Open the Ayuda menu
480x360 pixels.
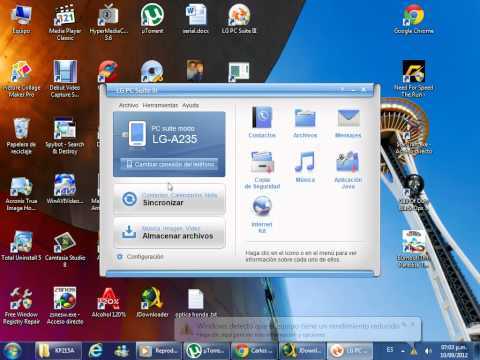[x=190, y=105]
